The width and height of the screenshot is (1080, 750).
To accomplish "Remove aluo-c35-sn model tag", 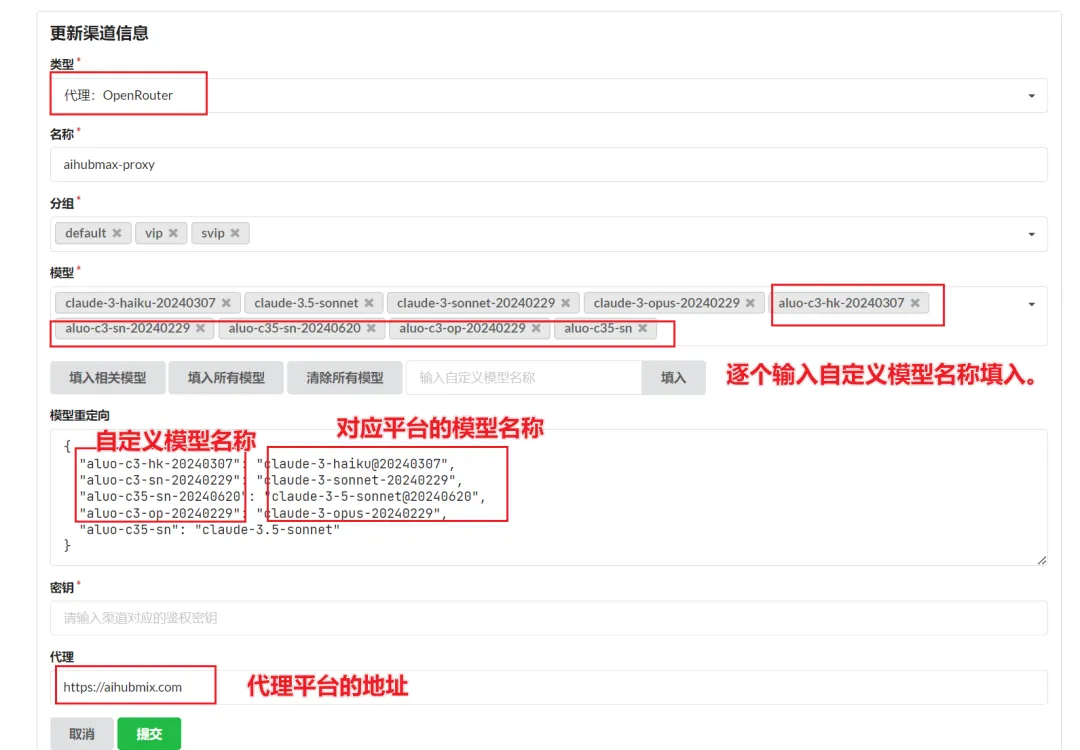I will pos(642,328).
